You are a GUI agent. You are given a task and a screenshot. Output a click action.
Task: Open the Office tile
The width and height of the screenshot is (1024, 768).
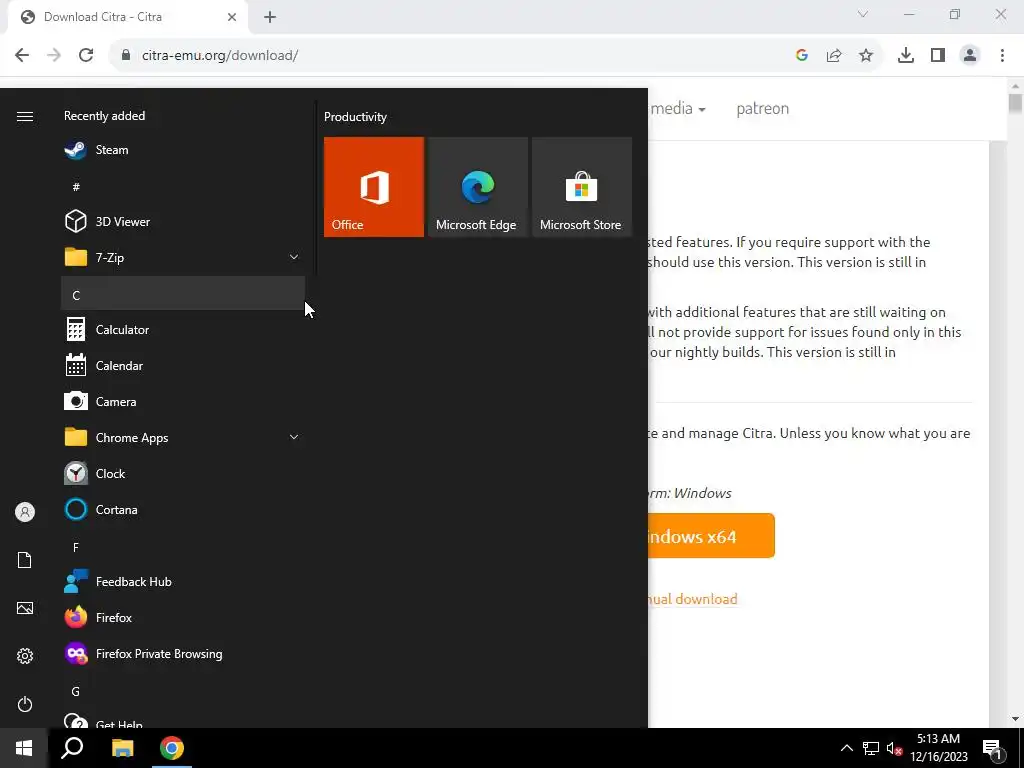[374, 187]
